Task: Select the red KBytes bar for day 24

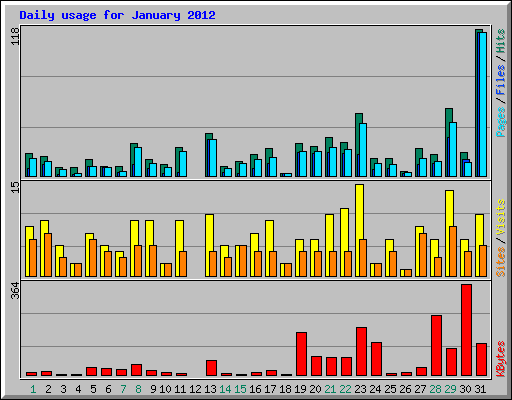Action: coord(376,359)
